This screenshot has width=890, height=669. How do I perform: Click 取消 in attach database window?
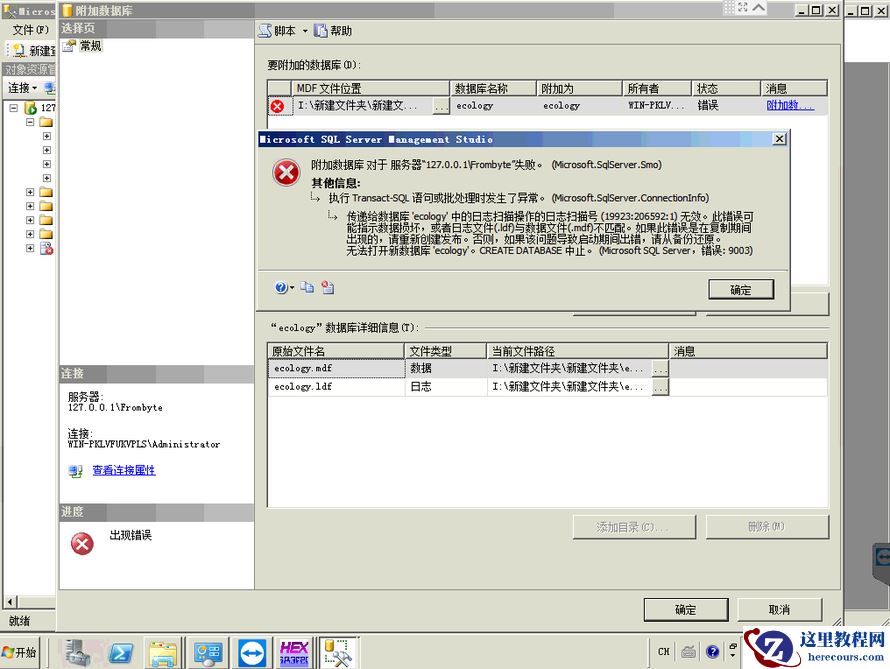pos(779,610)
